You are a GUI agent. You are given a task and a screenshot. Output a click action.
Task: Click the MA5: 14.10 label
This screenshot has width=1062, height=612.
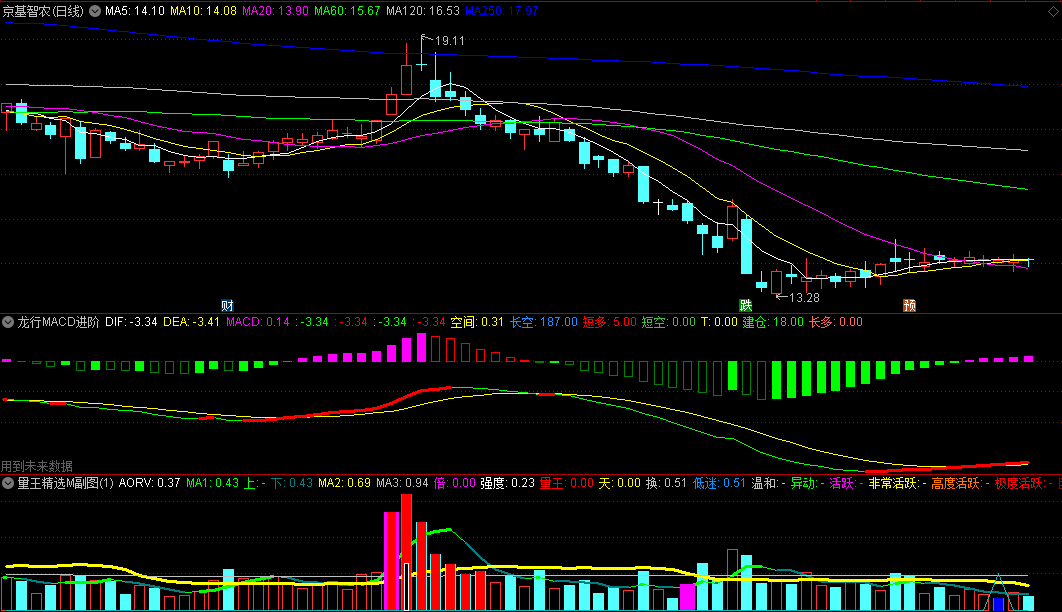[135, 11]
